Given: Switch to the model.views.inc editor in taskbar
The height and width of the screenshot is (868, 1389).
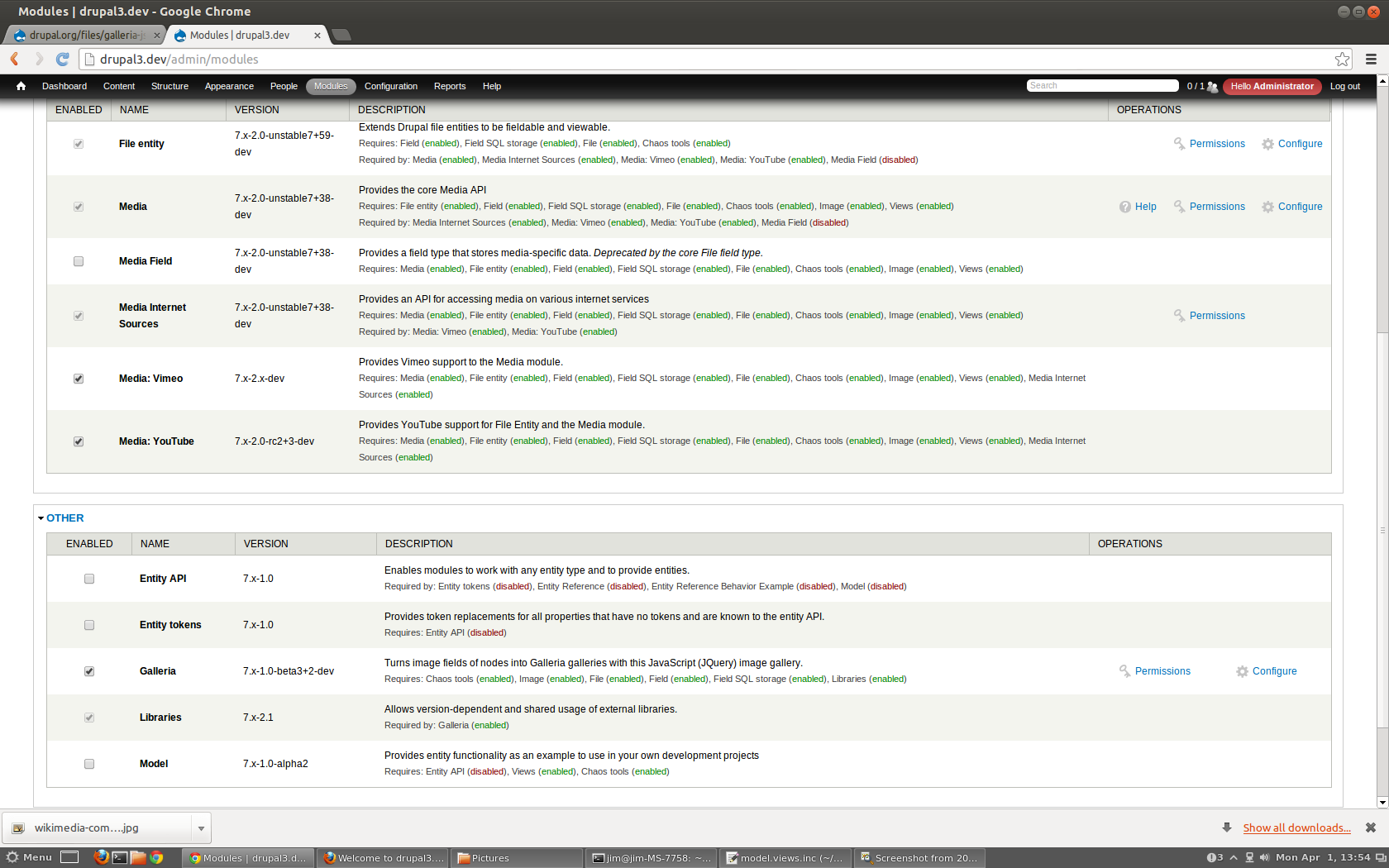Looking at the screenshot, I should click(x=784, y=858).
